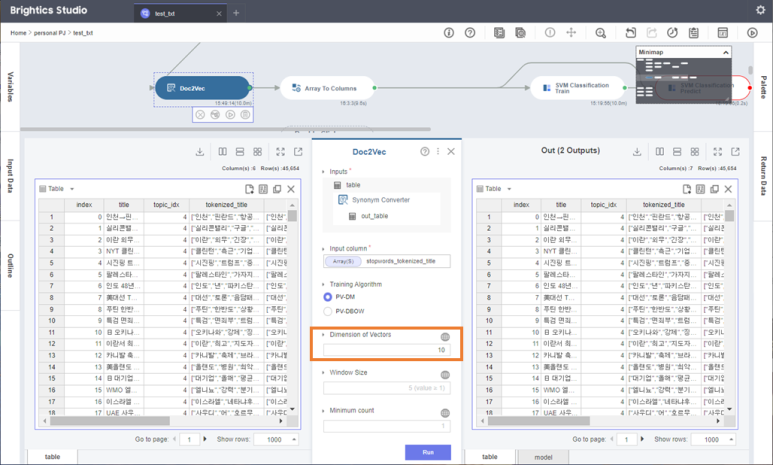Collapse the Minimum count section

pyautogui.click(x=323, y=411)
